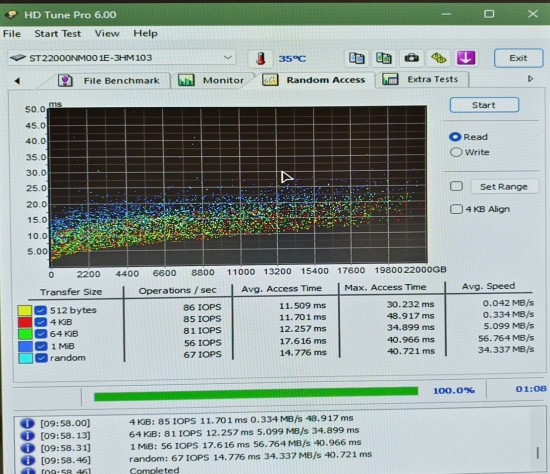Click the Set Range button
Screen dimensions: 550x474
(x=504, y=187)
